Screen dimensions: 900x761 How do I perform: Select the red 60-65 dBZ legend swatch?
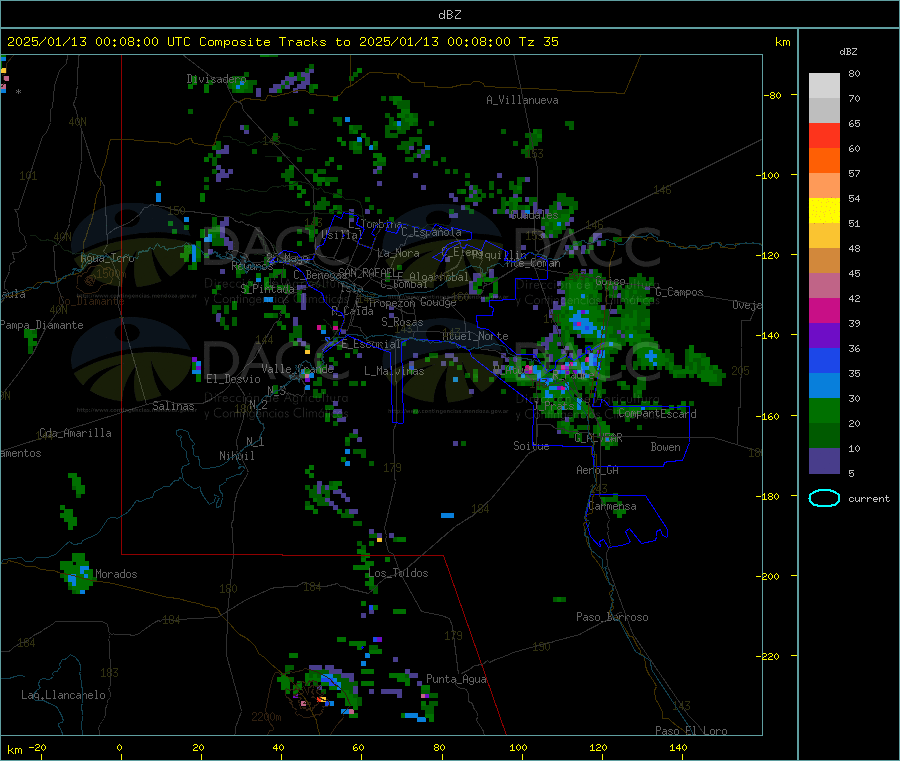pyautogui.click(x=824, y=135)
